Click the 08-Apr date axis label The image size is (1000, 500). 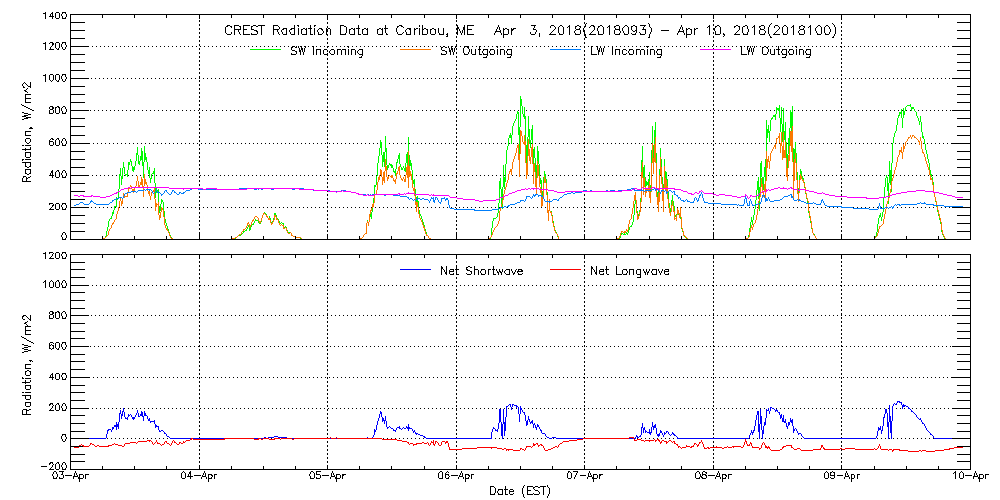[713, 477]
